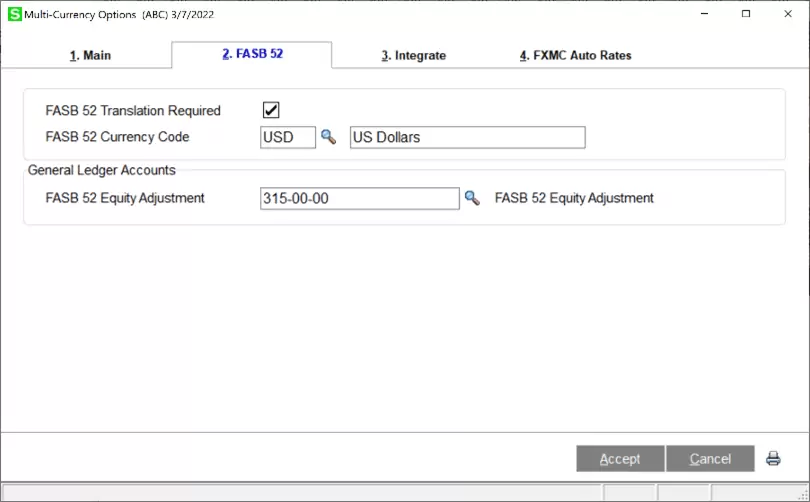
Task: Open the currency code lookup magnifier
Action: coord(328,137)
